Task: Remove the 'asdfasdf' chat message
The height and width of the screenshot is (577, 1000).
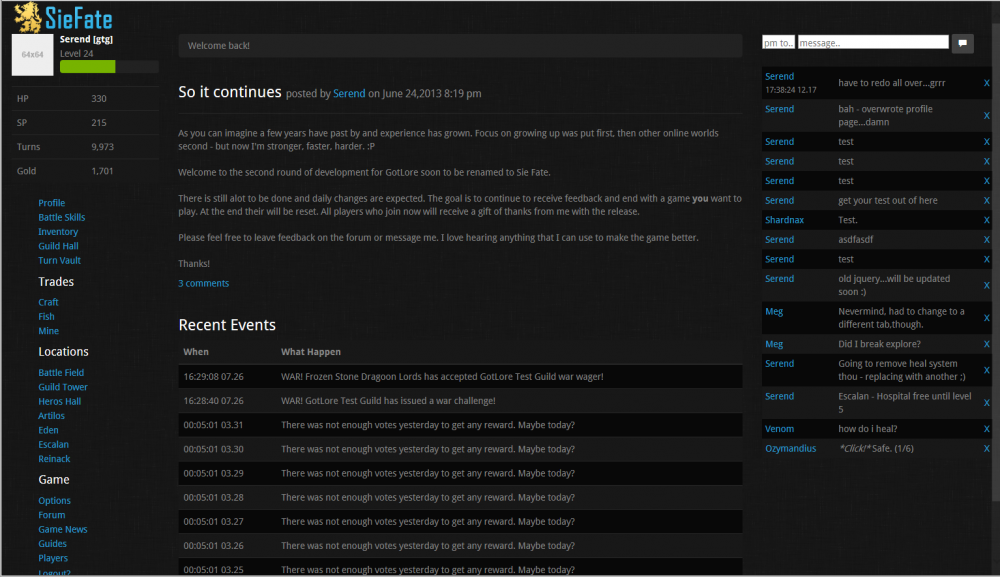Action: 986,240
